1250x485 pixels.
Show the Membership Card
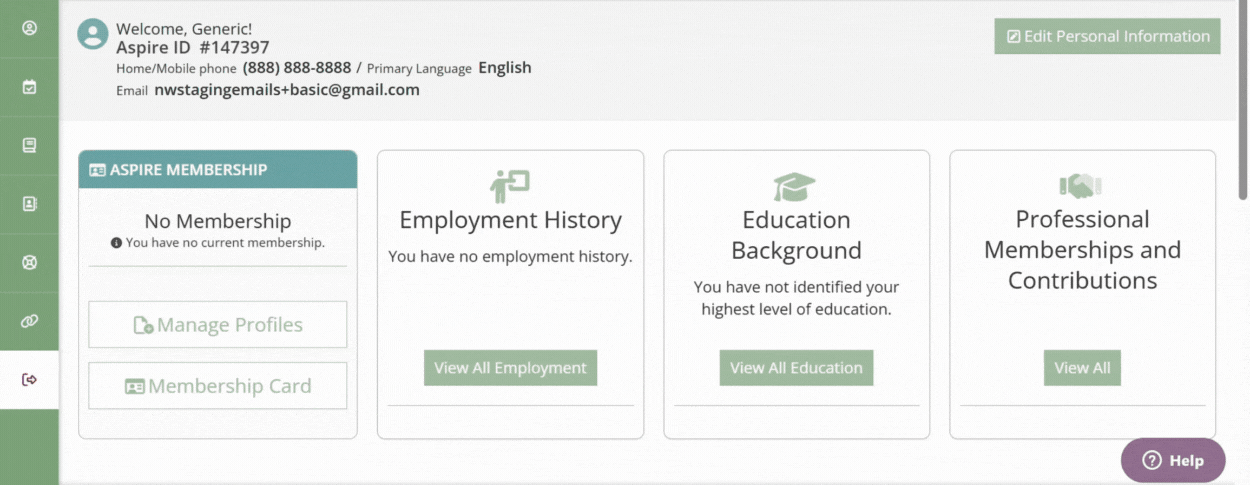(x=218, y=386)
